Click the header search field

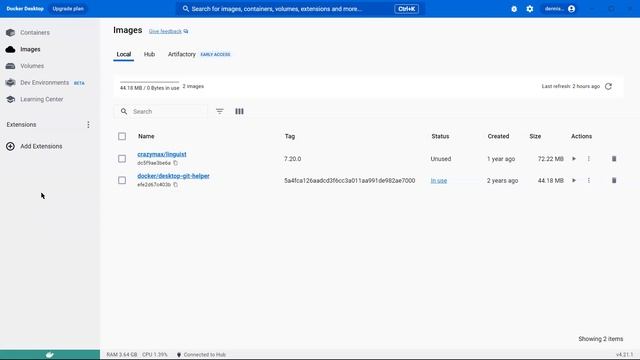coord(300,9)
